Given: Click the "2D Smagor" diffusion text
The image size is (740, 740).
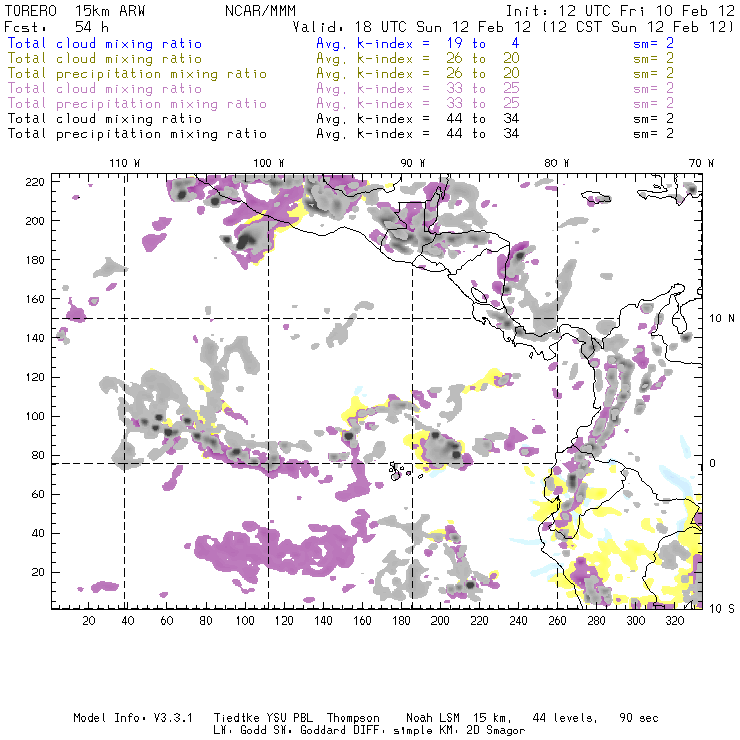Looking at the screenshot, I should [x=495, y=731].
